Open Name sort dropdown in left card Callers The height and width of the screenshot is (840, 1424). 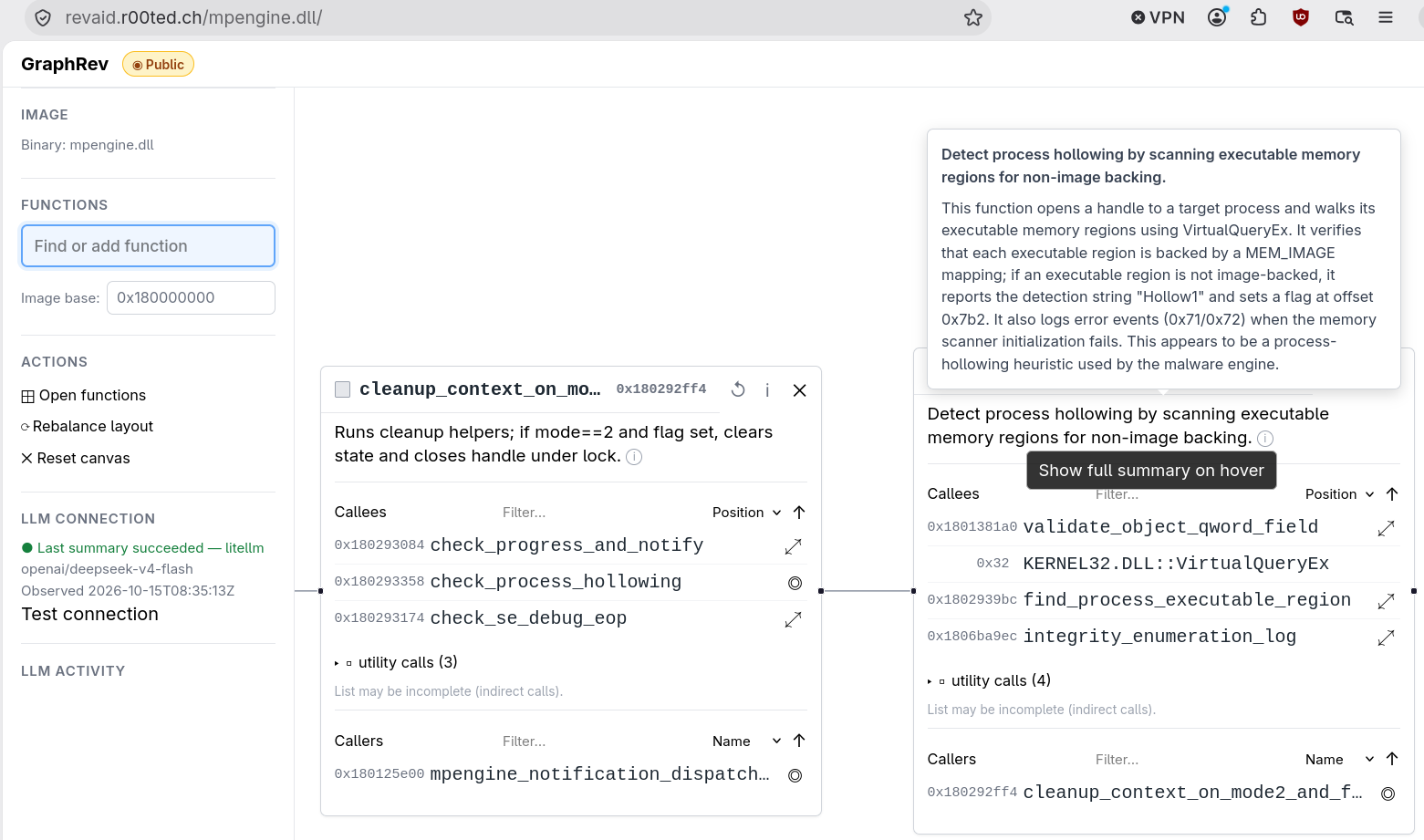(746, 741)
